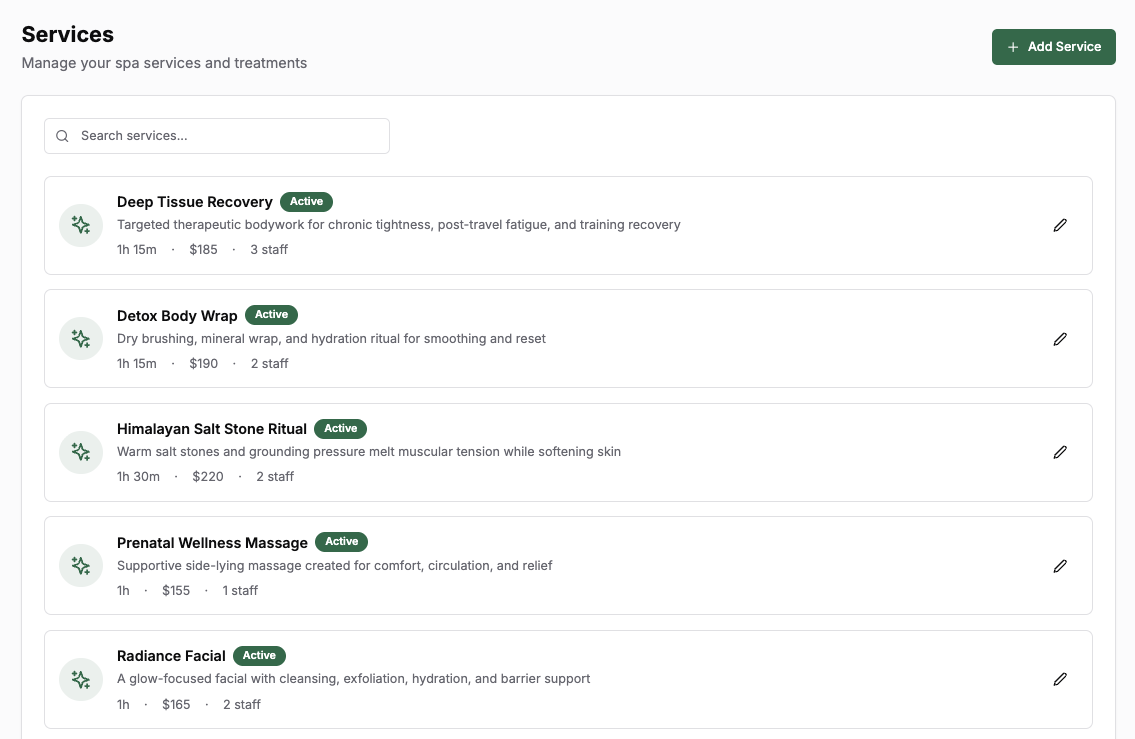Click the sparkle icon for Deep Tissue Recovery
1135x739 pixels.
click(80, 225)
